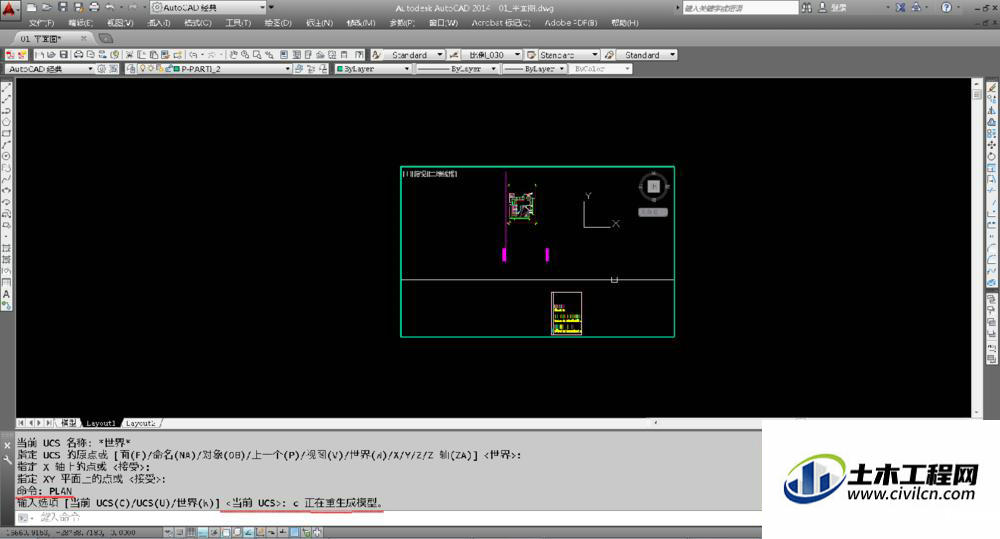
Task: Open the 窗口(W) menu
Action: pyautogui.click(x=443, y=22)
